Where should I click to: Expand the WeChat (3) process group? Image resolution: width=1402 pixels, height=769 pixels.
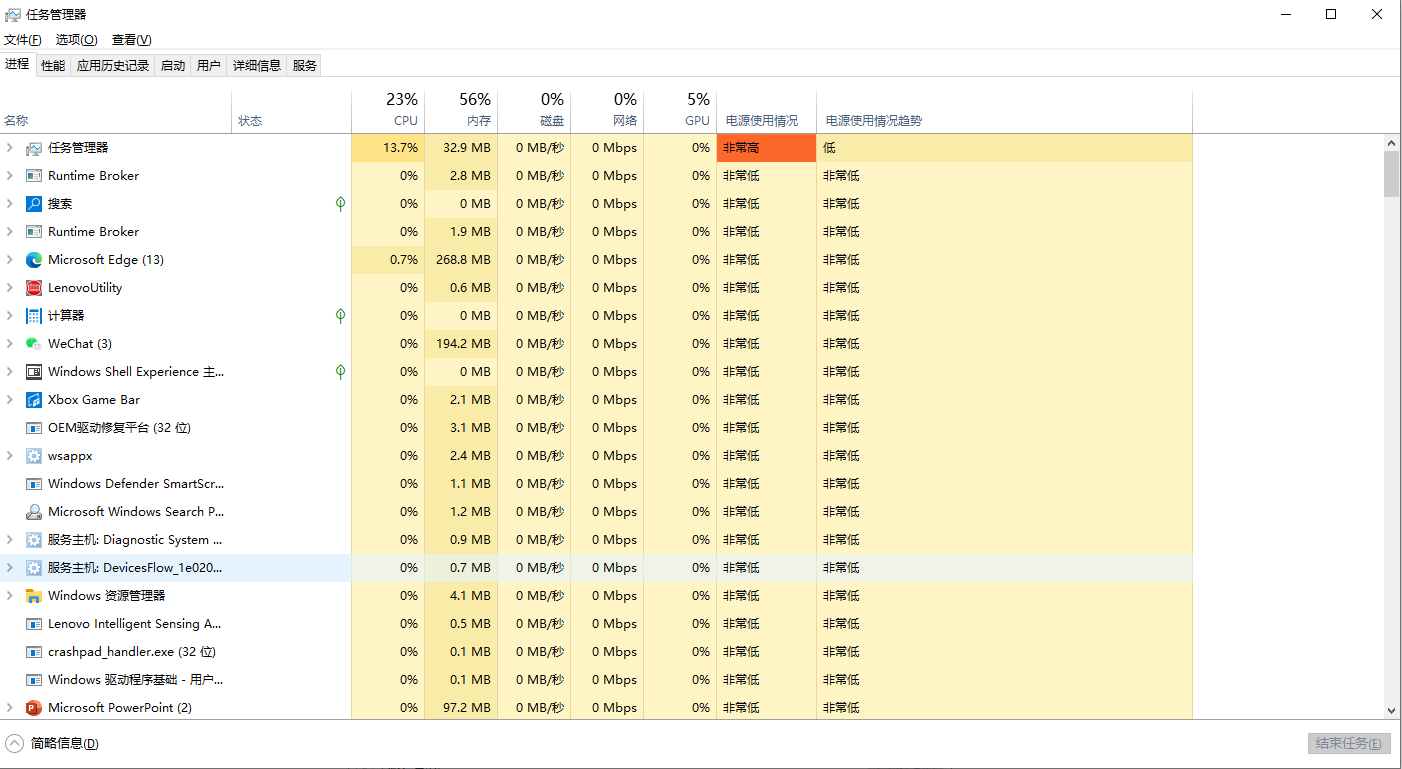[10, 344]
